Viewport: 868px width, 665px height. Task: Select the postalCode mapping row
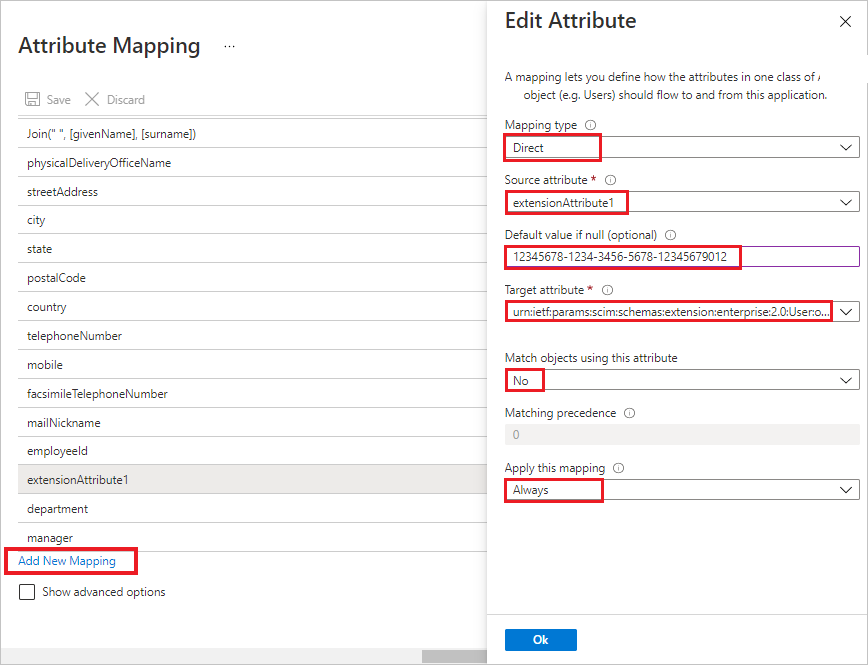pyautogui.click(x=252, y=277)
